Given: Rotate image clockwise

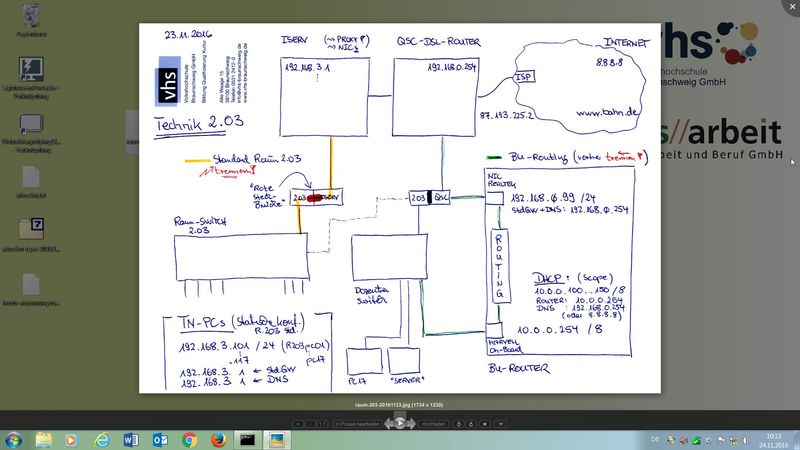Looking at the screenshot, I should 471,424.
